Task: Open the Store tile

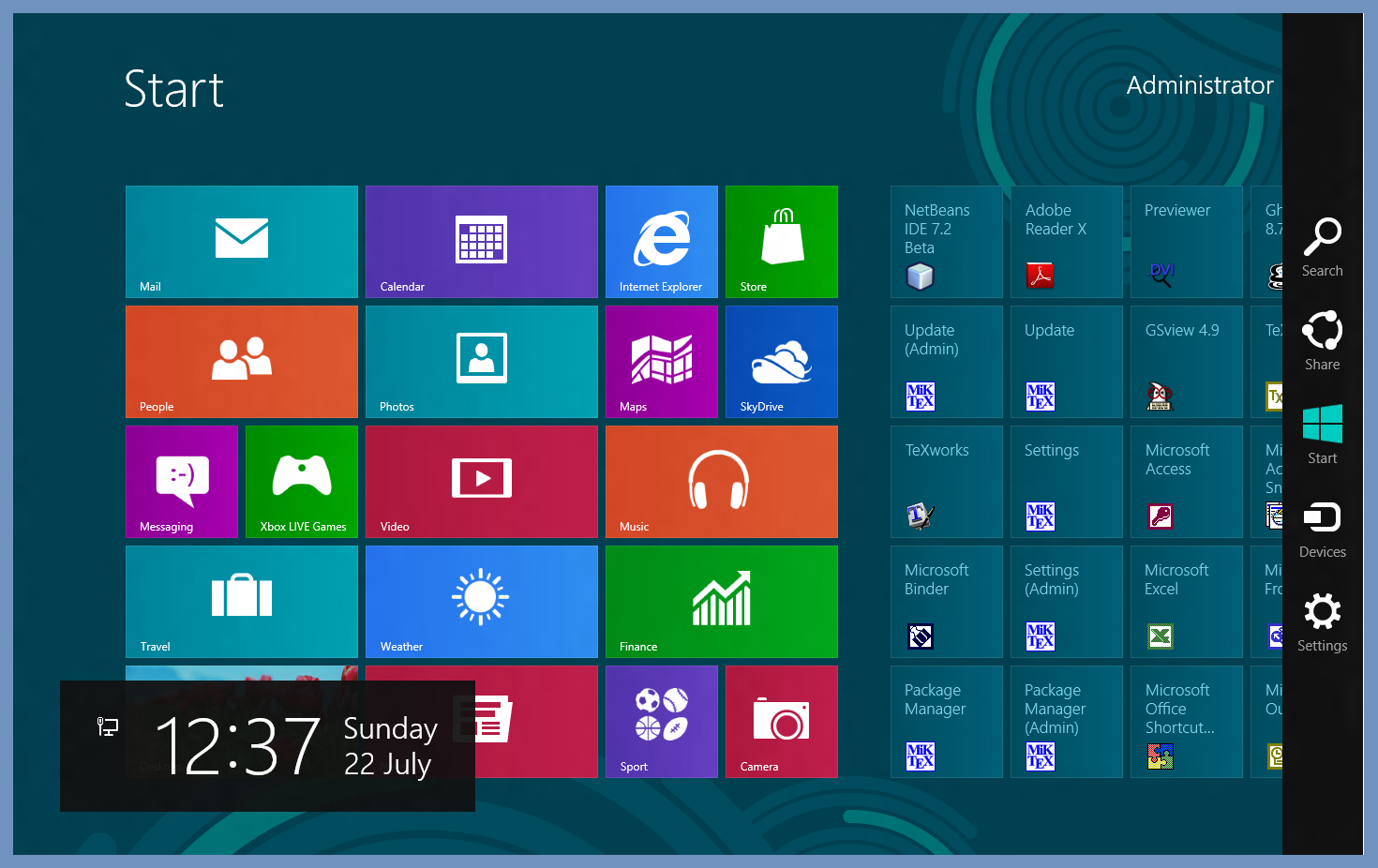Action: click(x=782, y=242)
